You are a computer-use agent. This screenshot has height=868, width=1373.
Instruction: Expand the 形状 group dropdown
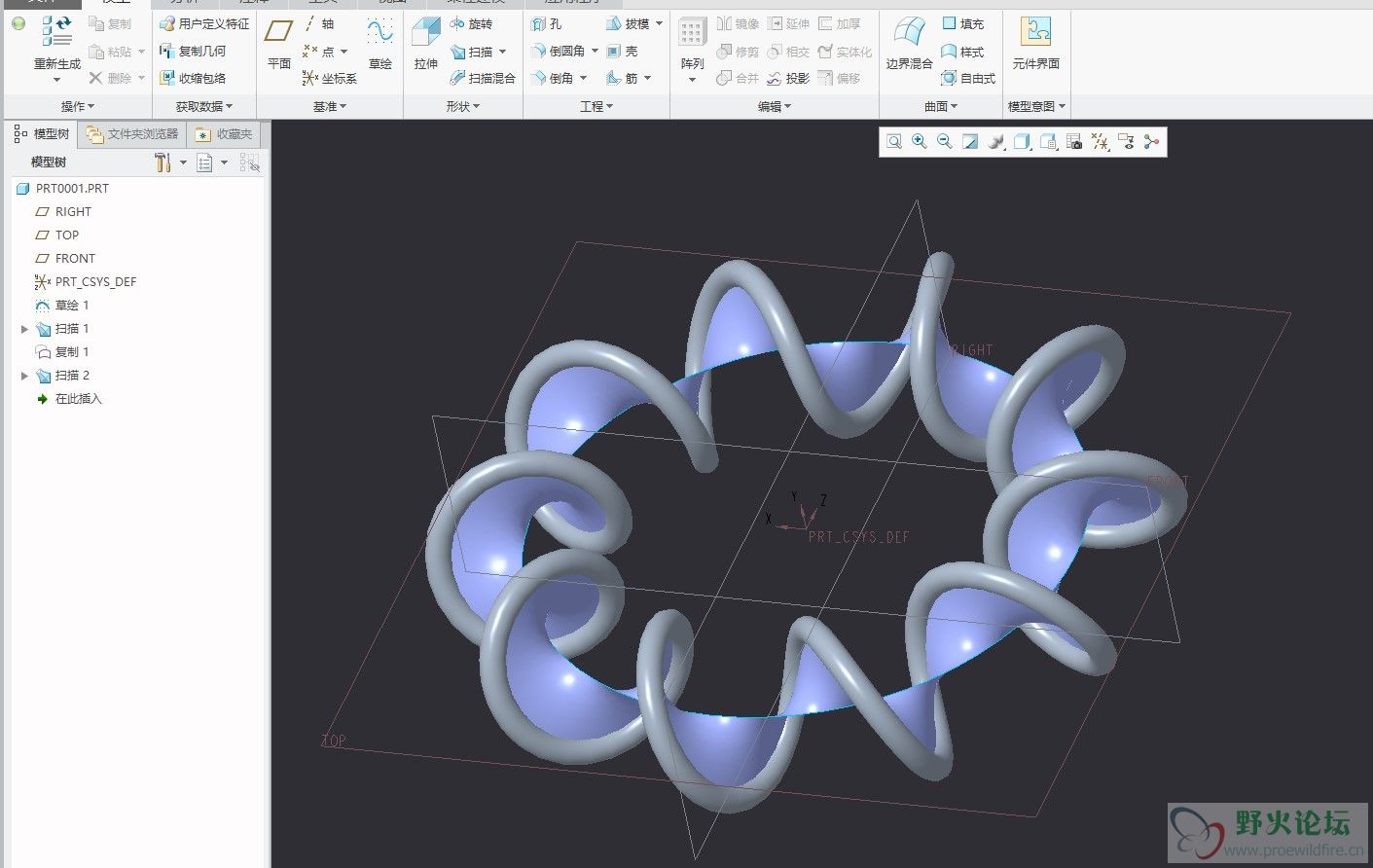tap(462, 106)
